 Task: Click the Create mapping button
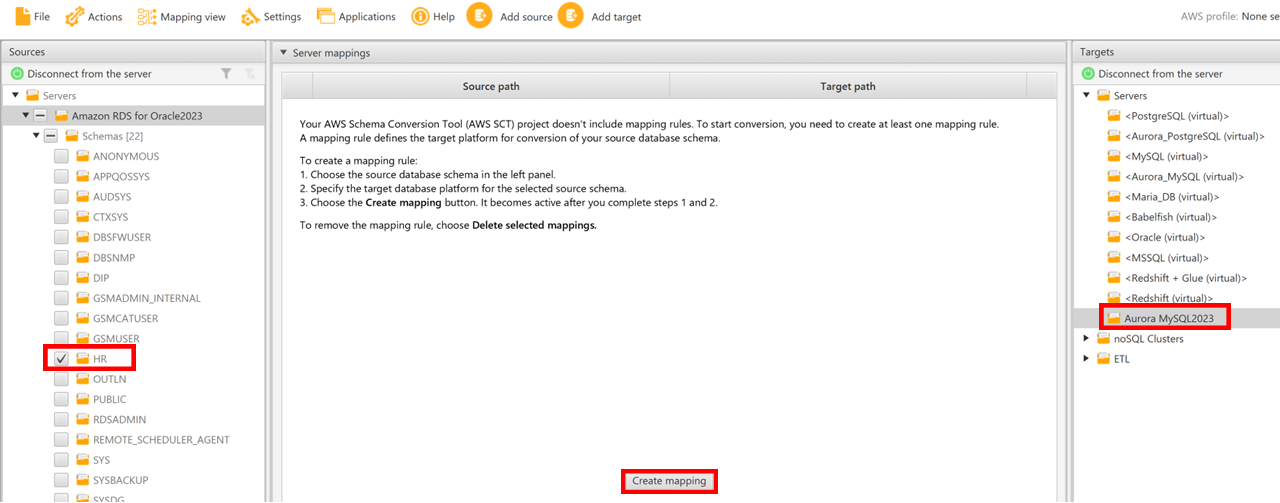pos(669,481)
